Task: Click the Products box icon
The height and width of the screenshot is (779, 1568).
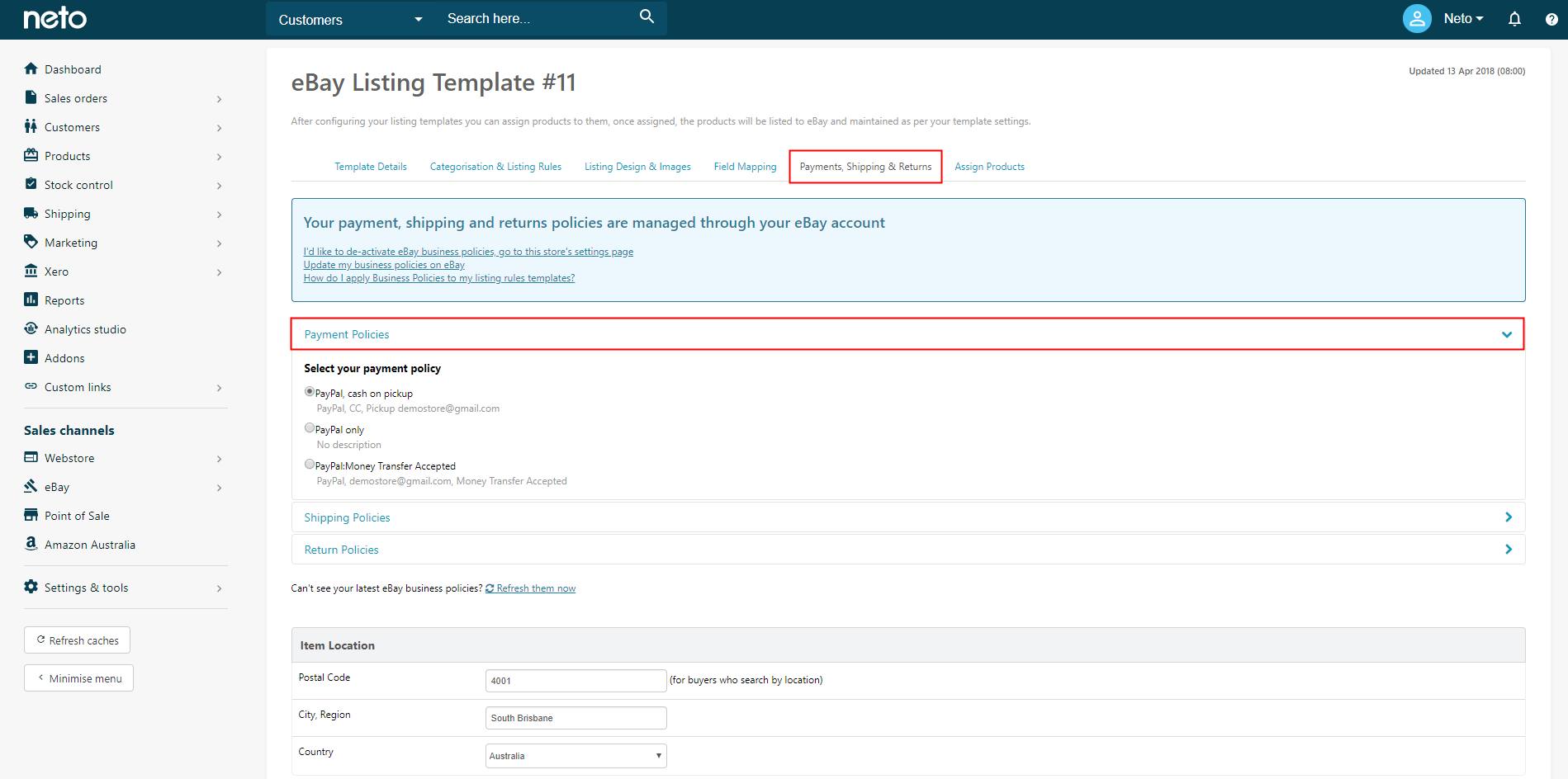Action: pyautogui.click(x=31, y=155)
